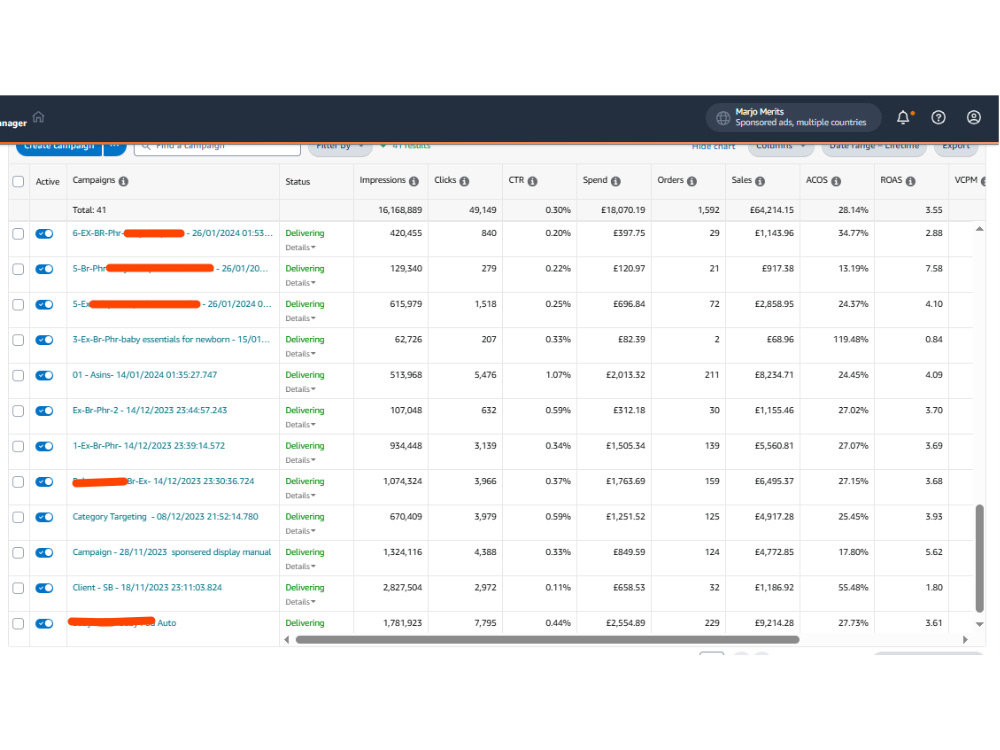Click the horizontal scrollbar thumb under table
Viewport: 1000px width, 750px height.
click(x=547, y=640)
